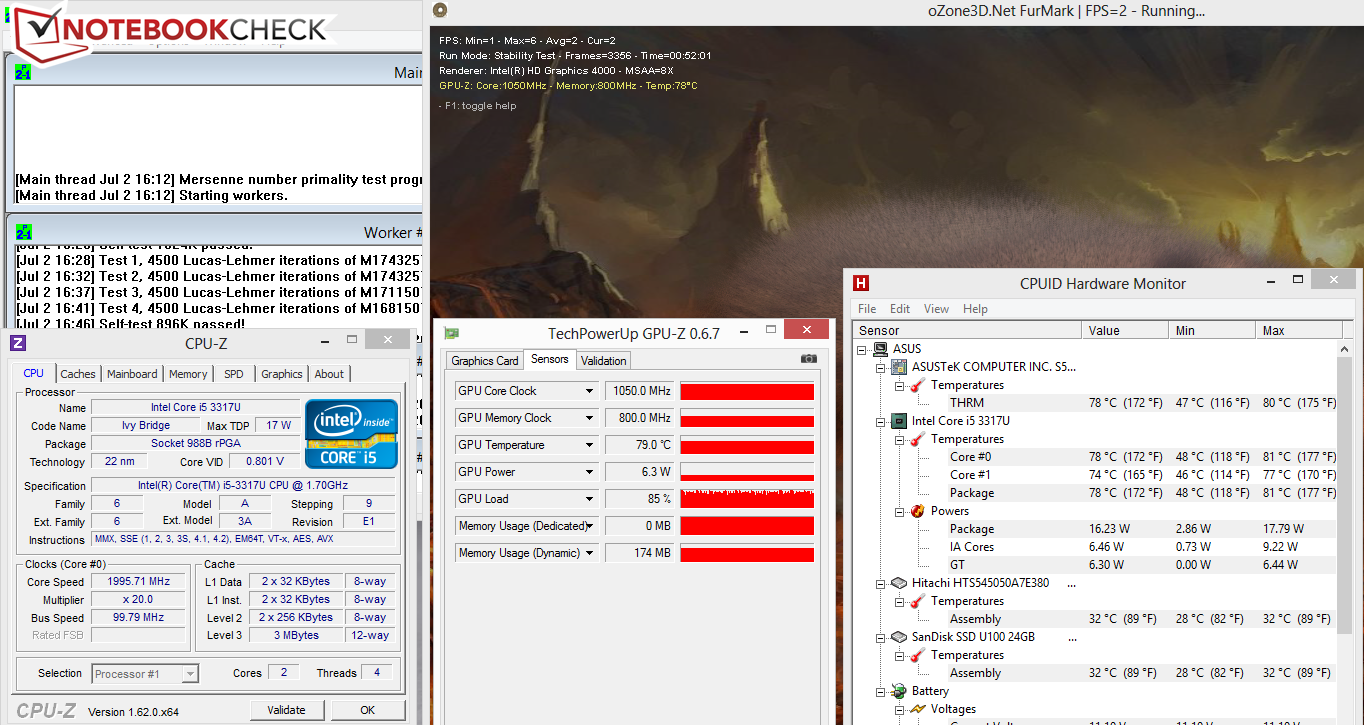The height and width of the screenshot is (725, 1364).
Task: Open the GPU Temperature sensor dropdown
Action: coord(589,445)
